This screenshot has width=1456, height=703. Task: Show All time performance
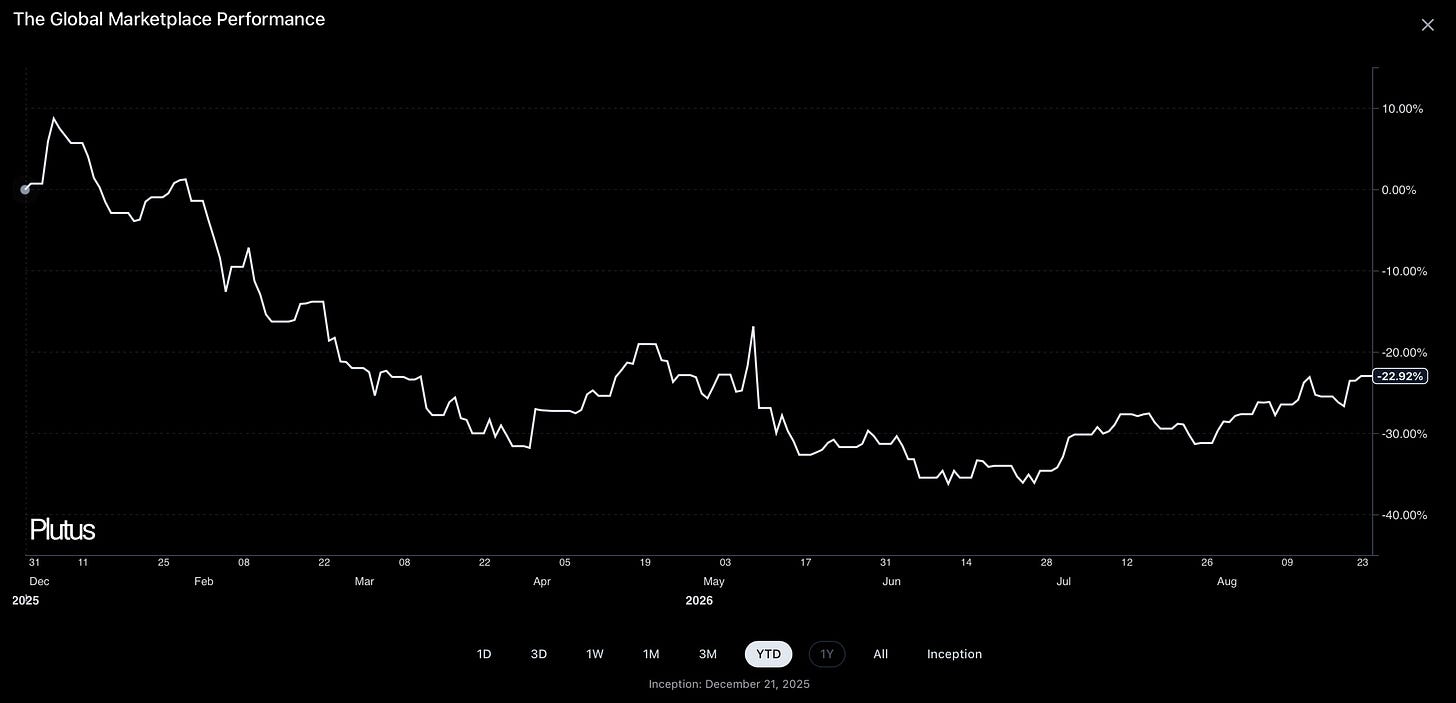(881, 654)
